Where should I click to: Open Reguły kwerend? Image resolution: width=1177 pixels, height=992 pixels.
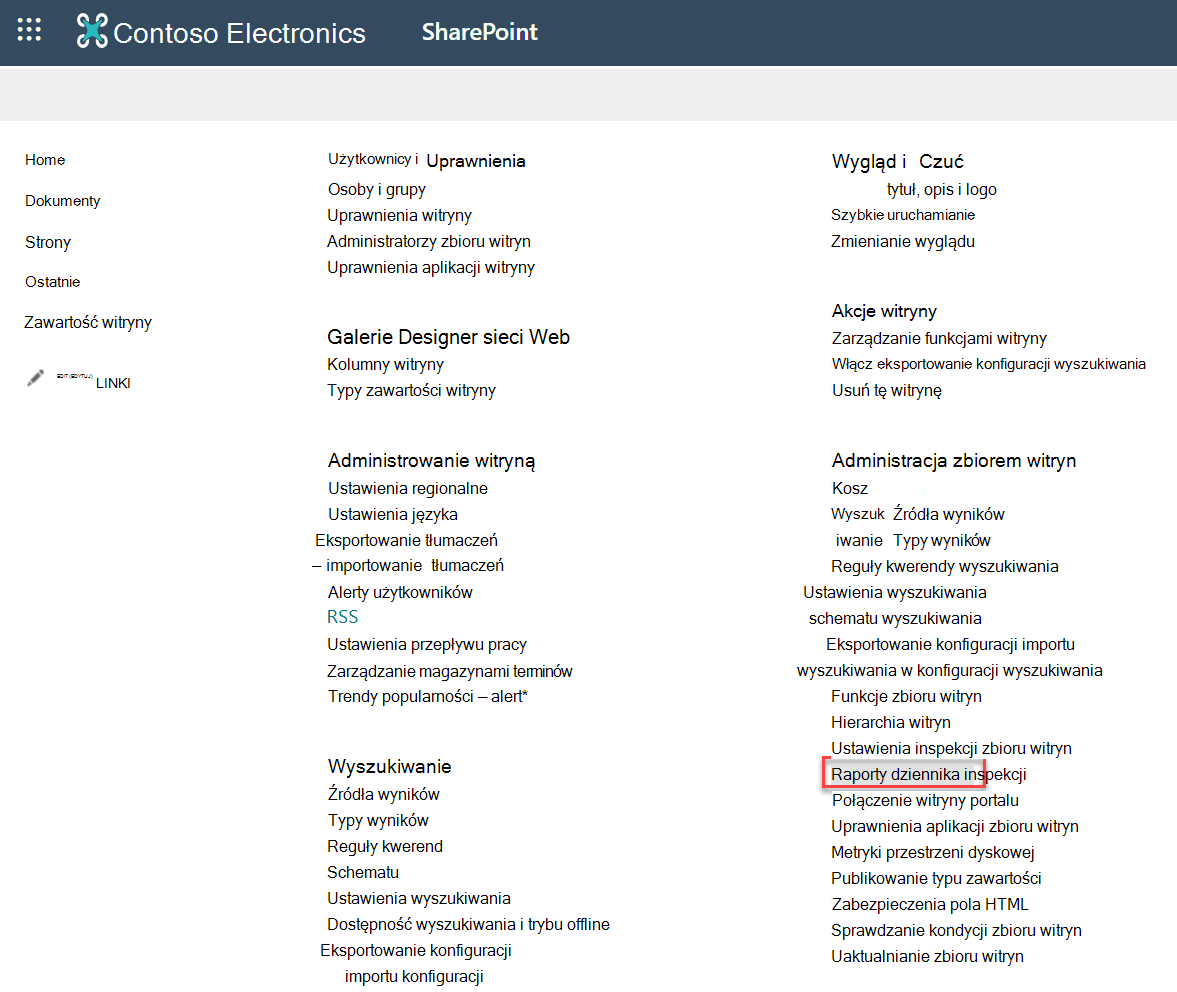(385, 846)
